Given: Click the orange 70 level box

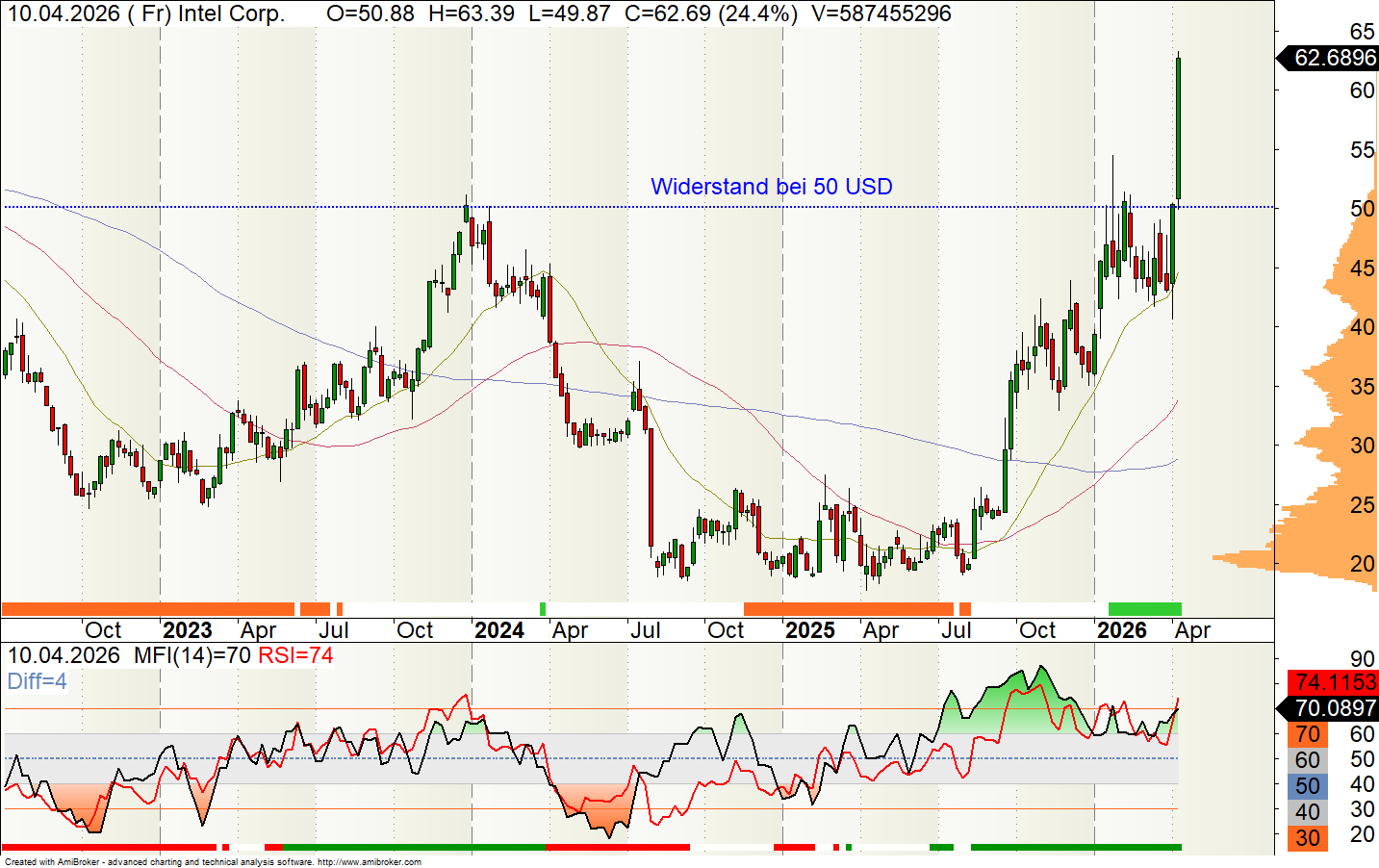Looking at the screenshot, I should [1307, 735].
